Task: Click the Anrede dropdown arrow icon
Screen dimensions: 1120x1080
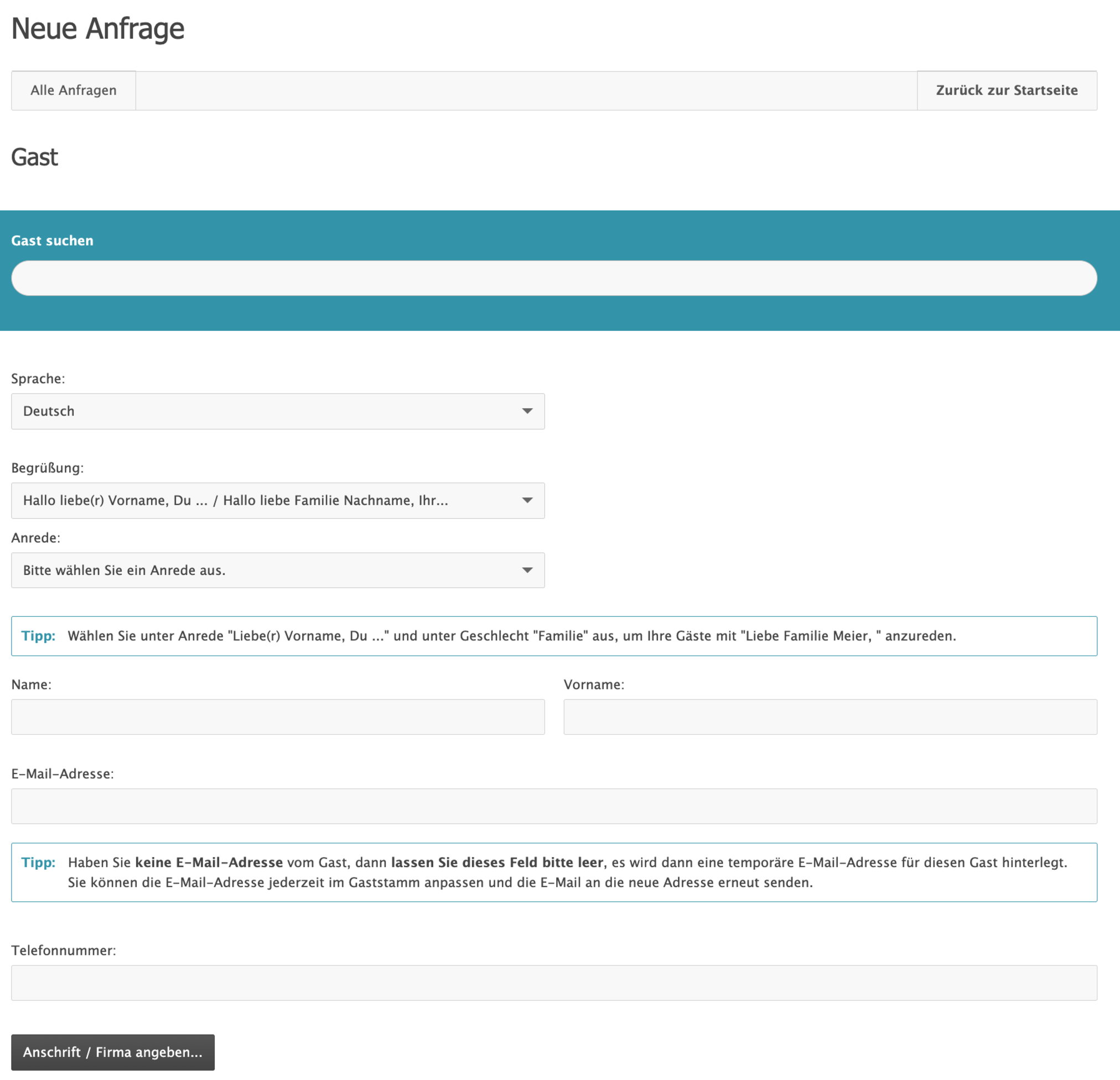Action: point(527,570)
